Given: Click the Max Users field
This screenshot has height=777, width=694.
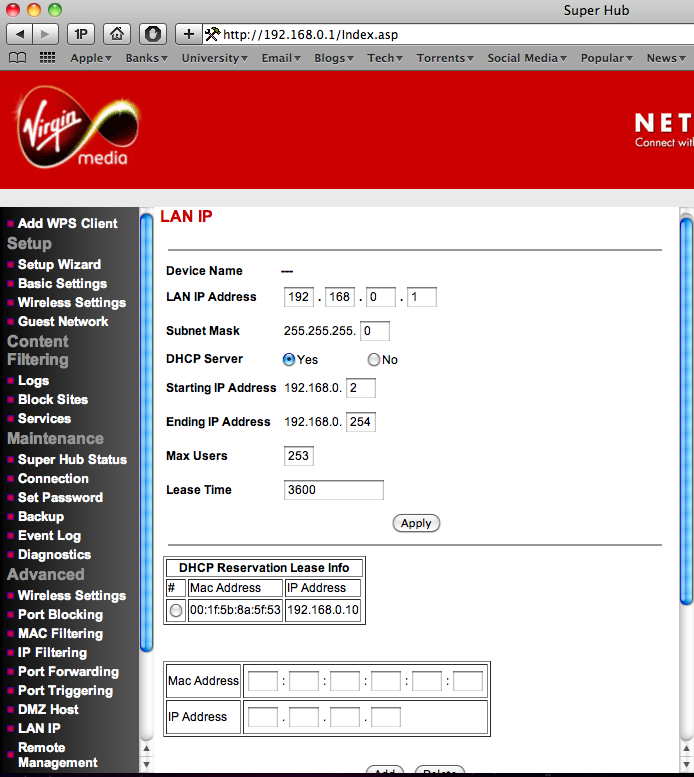Looking at the screenshot, I should click(299, 456).
